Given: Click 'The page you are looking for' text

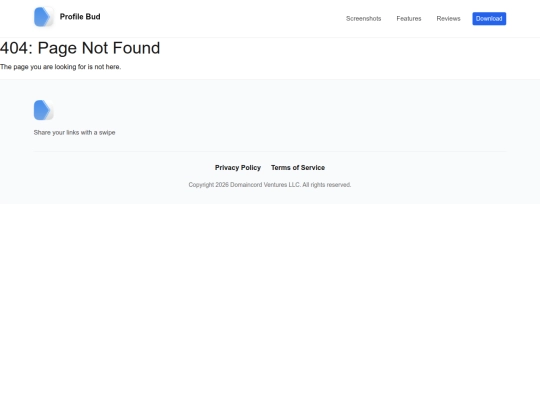Looking at the screenshot, I should tap(61, 67).
